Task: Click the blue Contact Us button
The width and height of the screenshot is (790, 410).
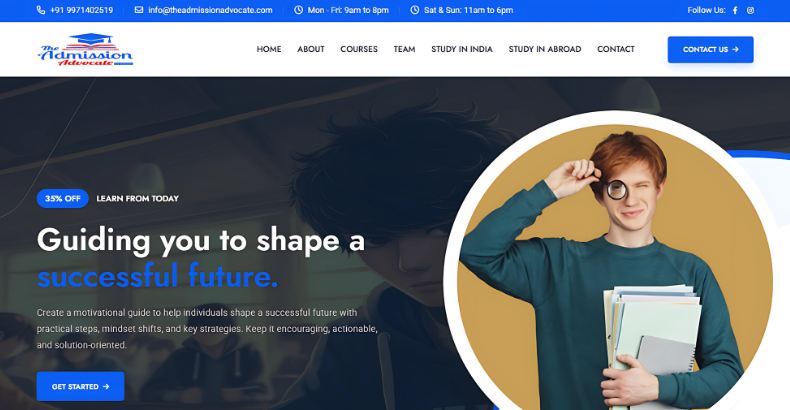Action: click(x=710, y=49)
